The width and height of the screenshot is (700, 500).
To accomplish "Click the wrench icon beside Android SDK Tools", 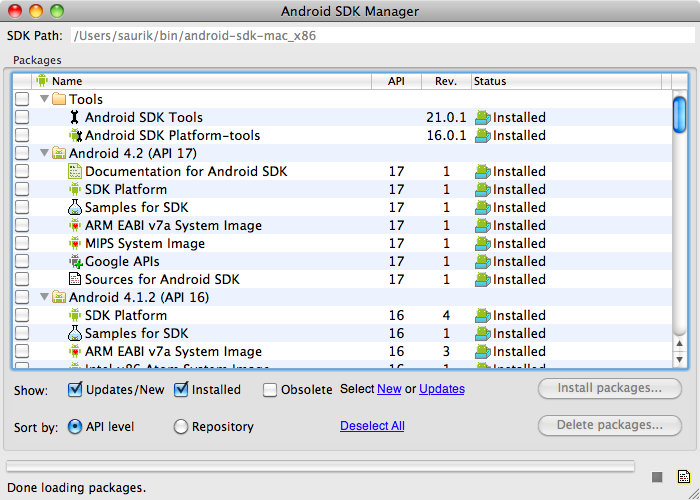I will (x=75, y=117).
